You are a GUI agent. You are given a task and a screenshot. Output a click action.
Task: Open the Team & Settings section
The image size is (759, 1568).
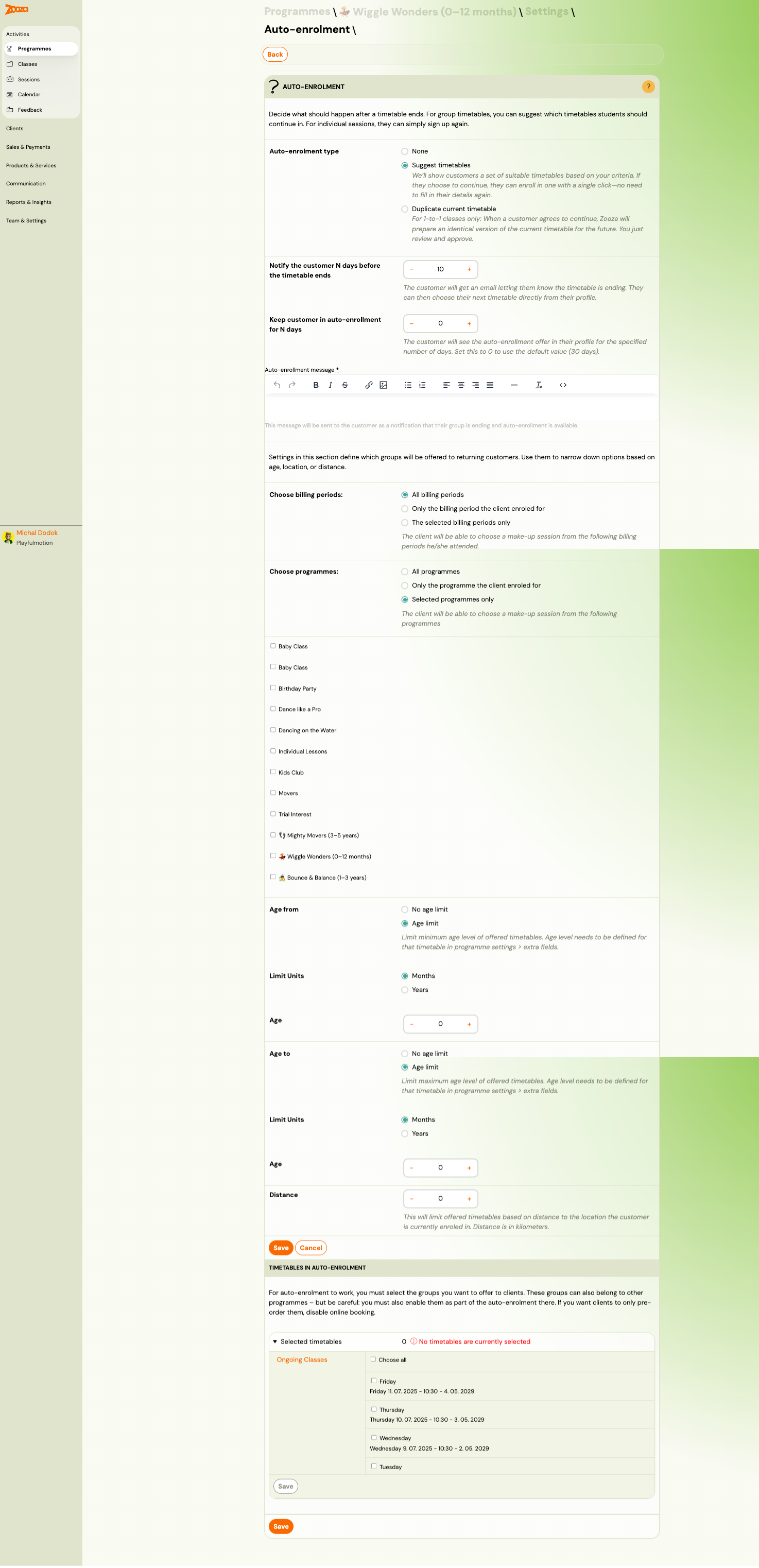(26, 220)
